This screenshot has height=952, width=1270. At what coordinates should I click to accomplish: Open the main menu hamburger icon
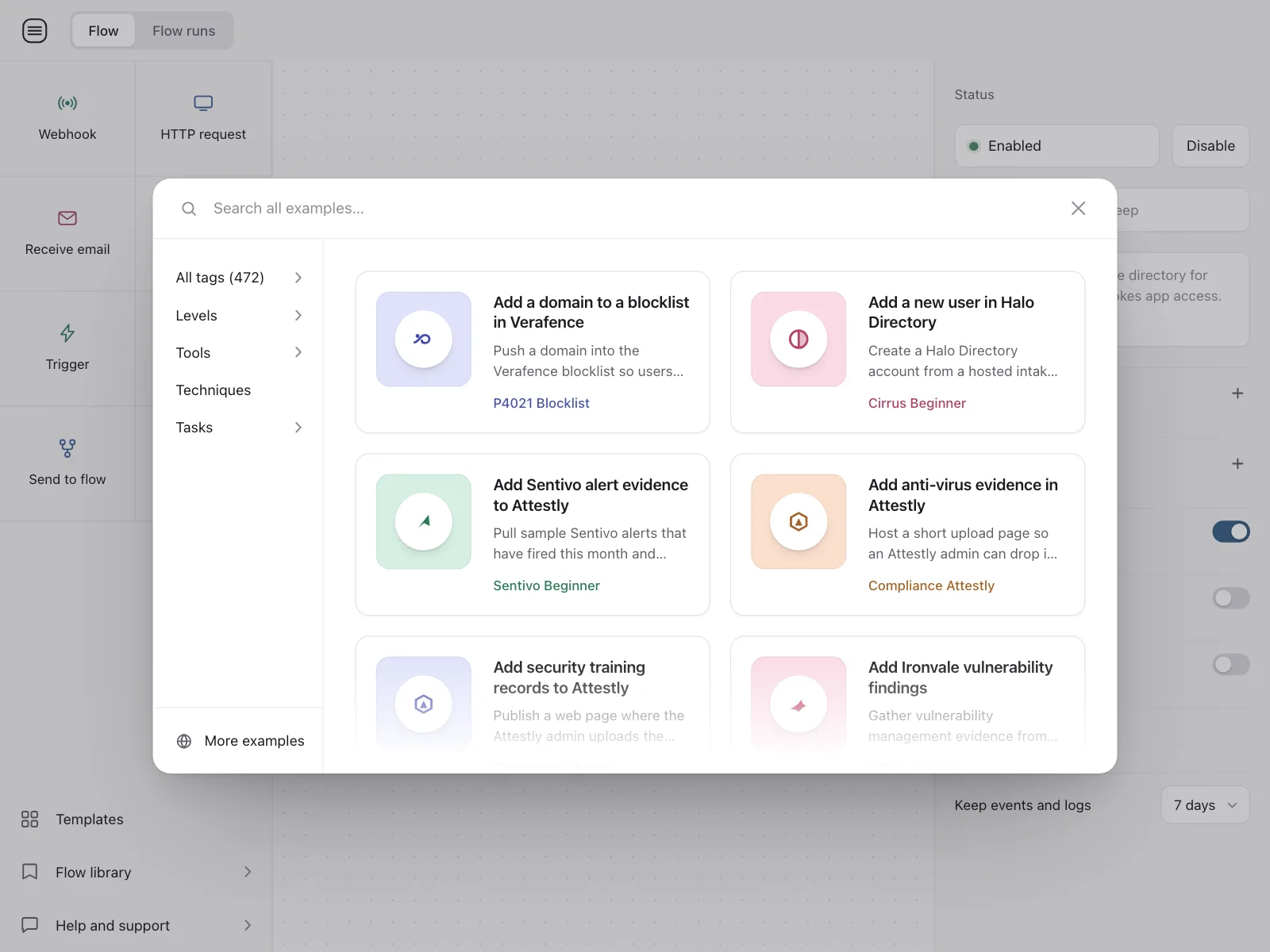point(34,31)
